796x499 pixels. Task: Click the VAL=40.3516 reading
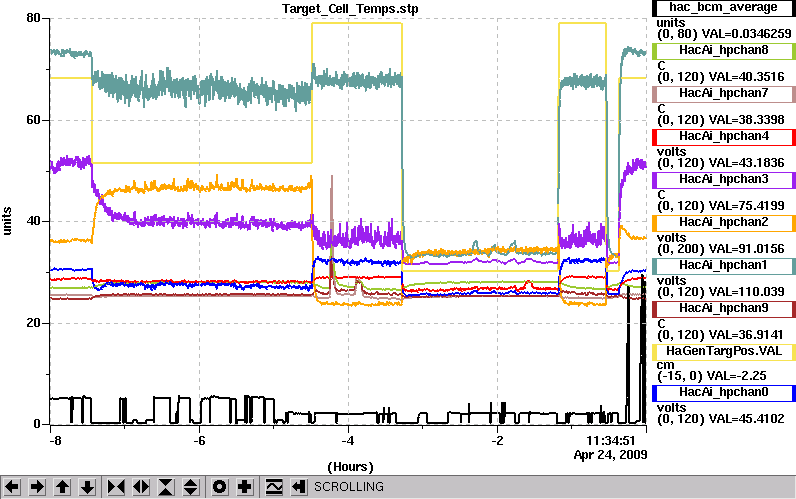click(746, 77)
